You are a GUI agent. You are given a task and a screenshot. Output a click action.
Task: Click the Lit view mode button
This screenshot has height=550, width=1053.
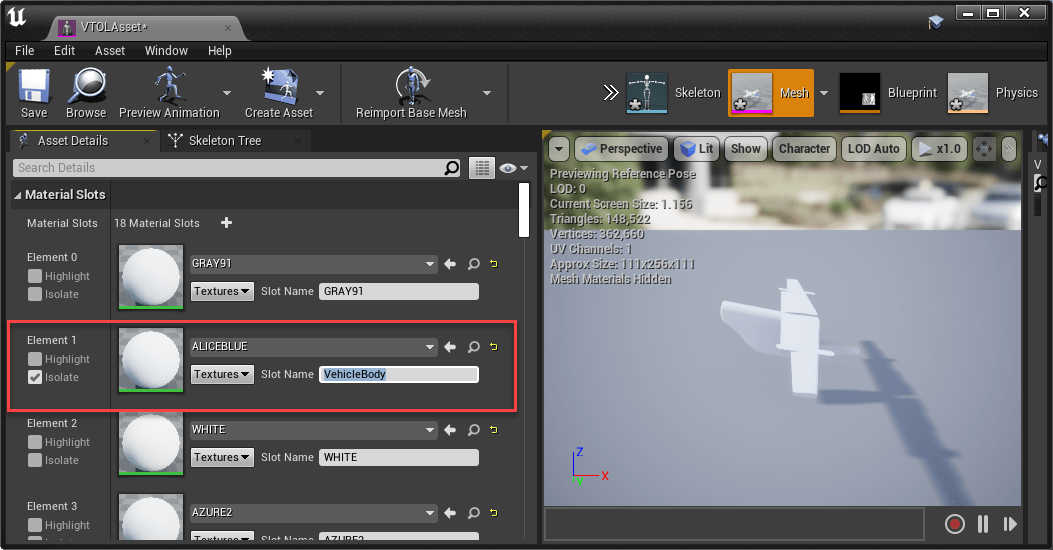[696, 148]
